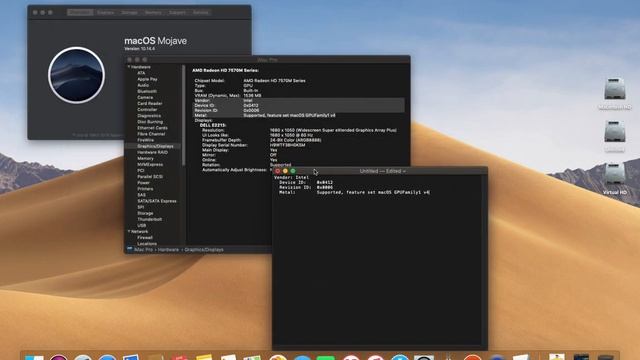Select Diagnostics in the Hardware list
The height and width of the screenshot is (360, 640).
tap(149, 116)
